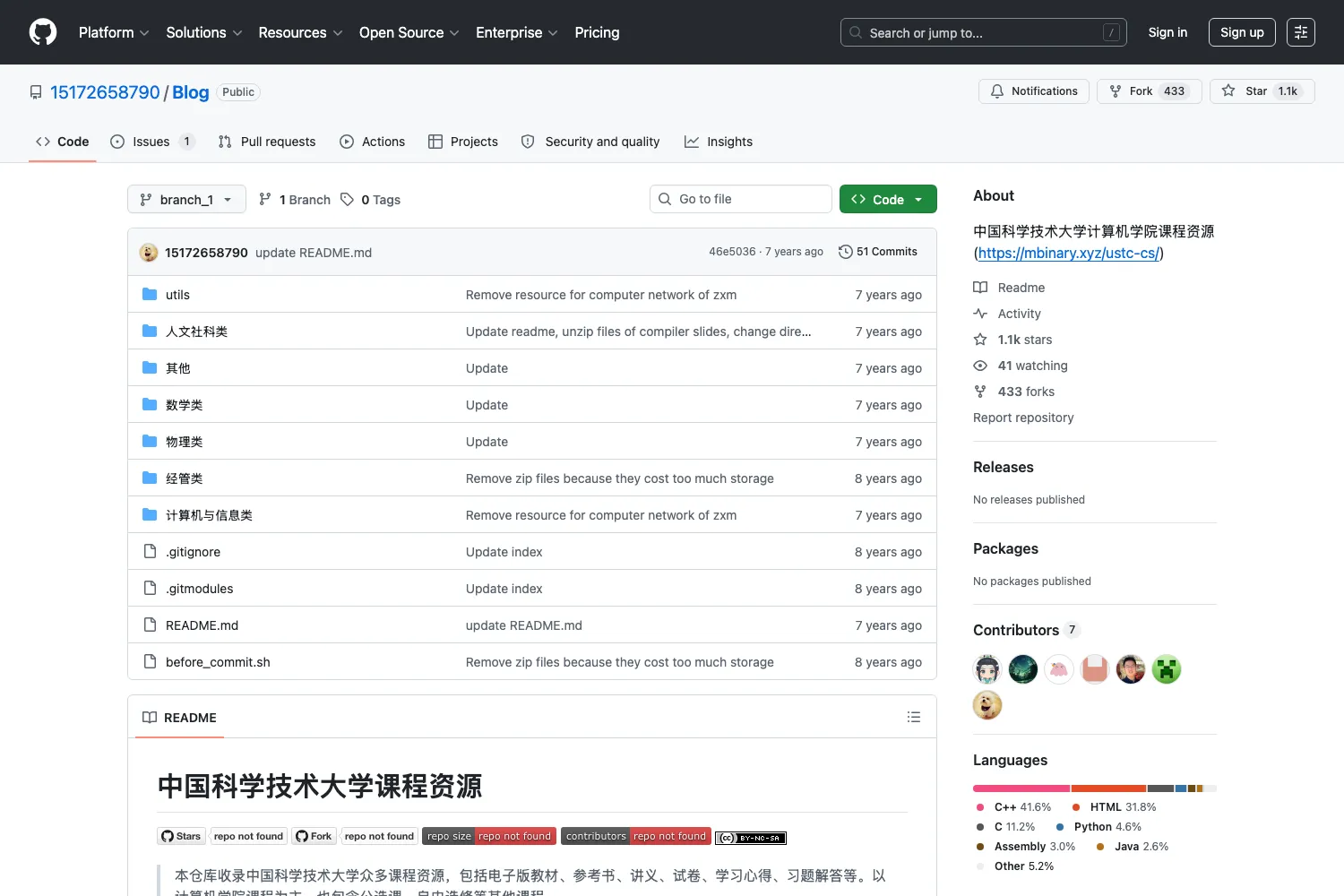Click the Creative Commons BY-NC-SA badge
Screen dimensions: 1344x896
pos(751,838)
